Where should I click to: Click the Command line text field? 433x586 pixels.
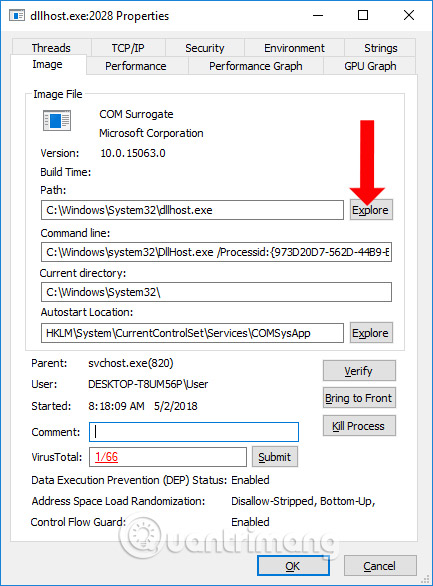(216, 252)
